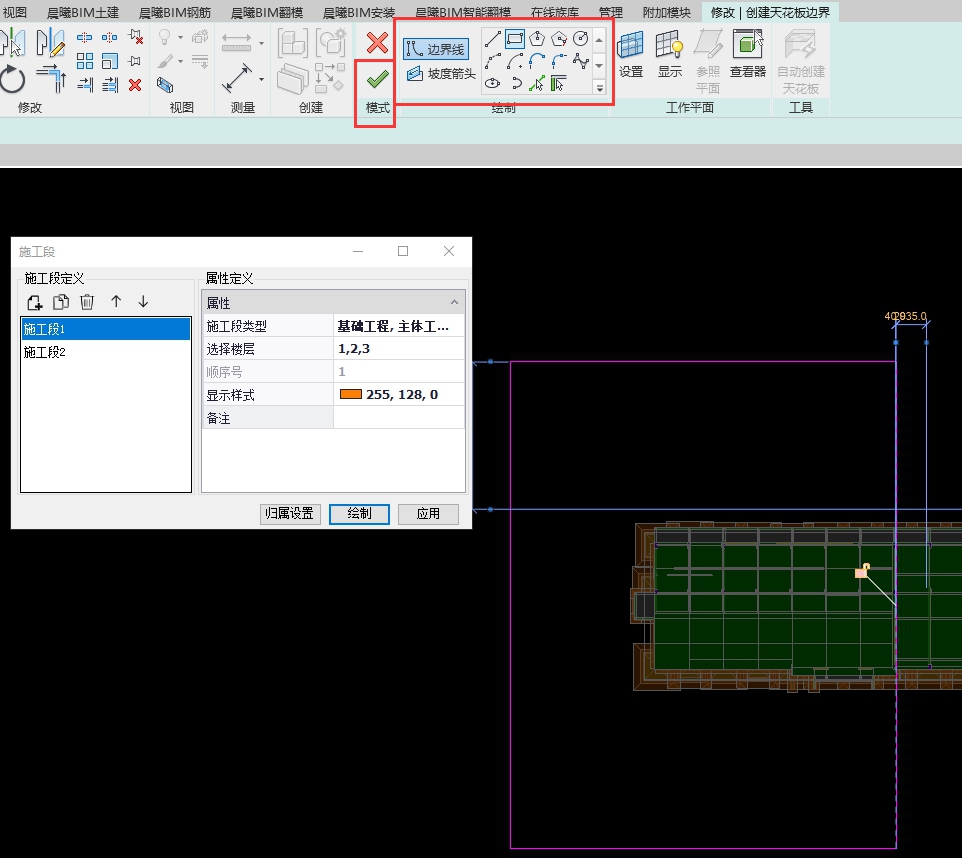
Task: Copy the selected 施工段
Action: pos(61,302)
